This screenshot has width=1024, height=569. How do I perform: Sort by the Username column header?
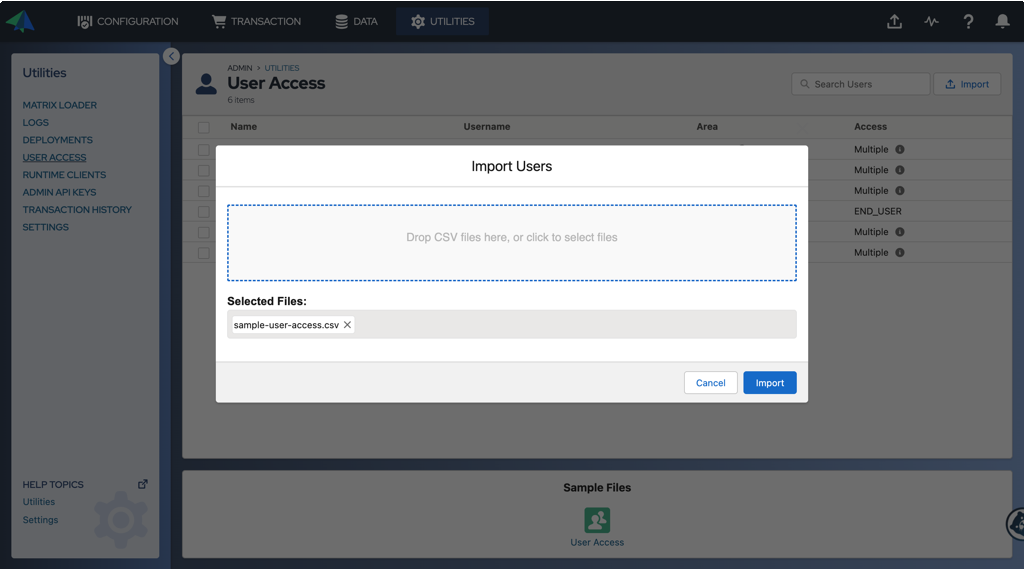click(487, 127)
